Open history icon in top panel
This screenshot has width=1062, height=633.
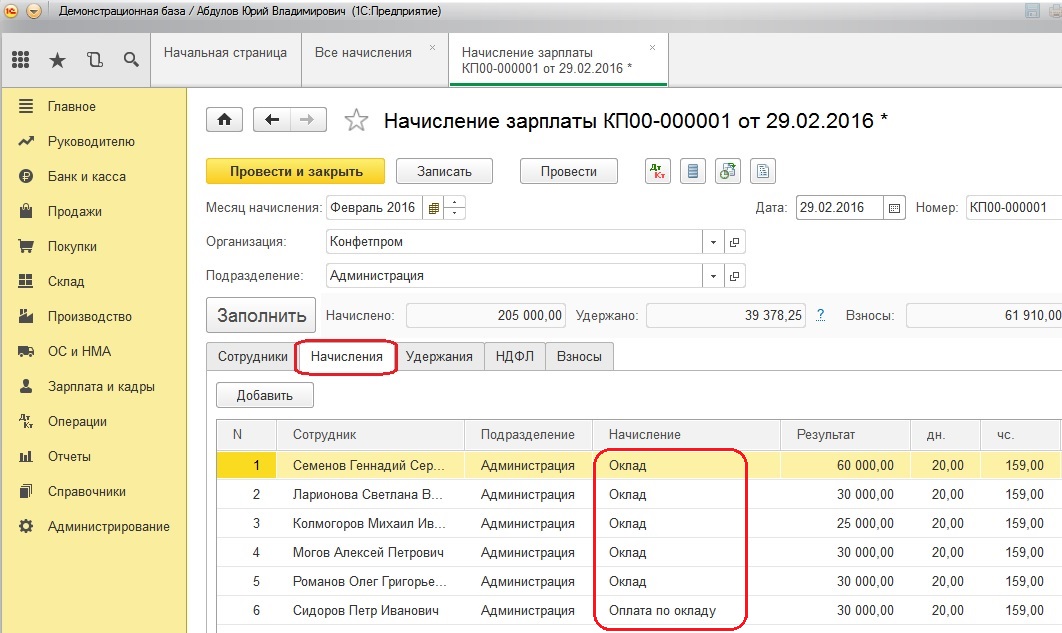[95, 60]
